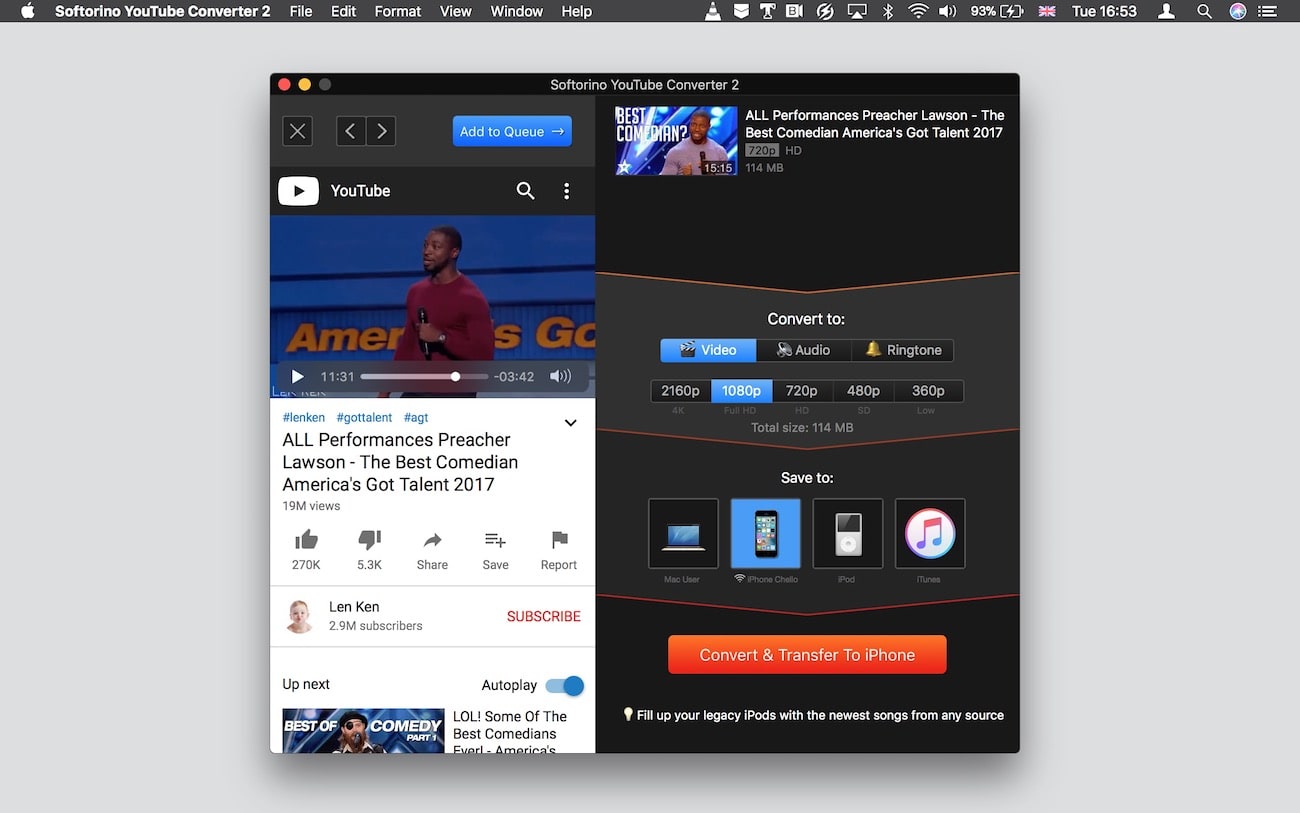The height and width of the screenshot is (813, 1300).
Task: Save to iPod device icon
Action: coord(848,533)
